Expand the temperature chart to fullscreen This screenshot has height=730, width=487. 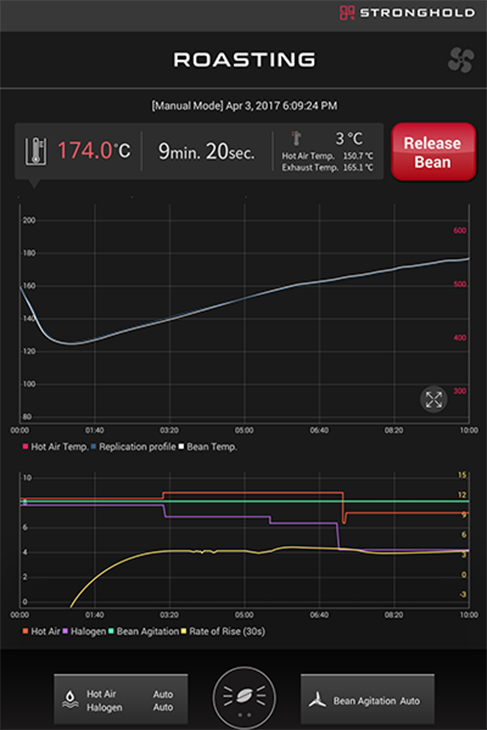[x=434, y=399]
